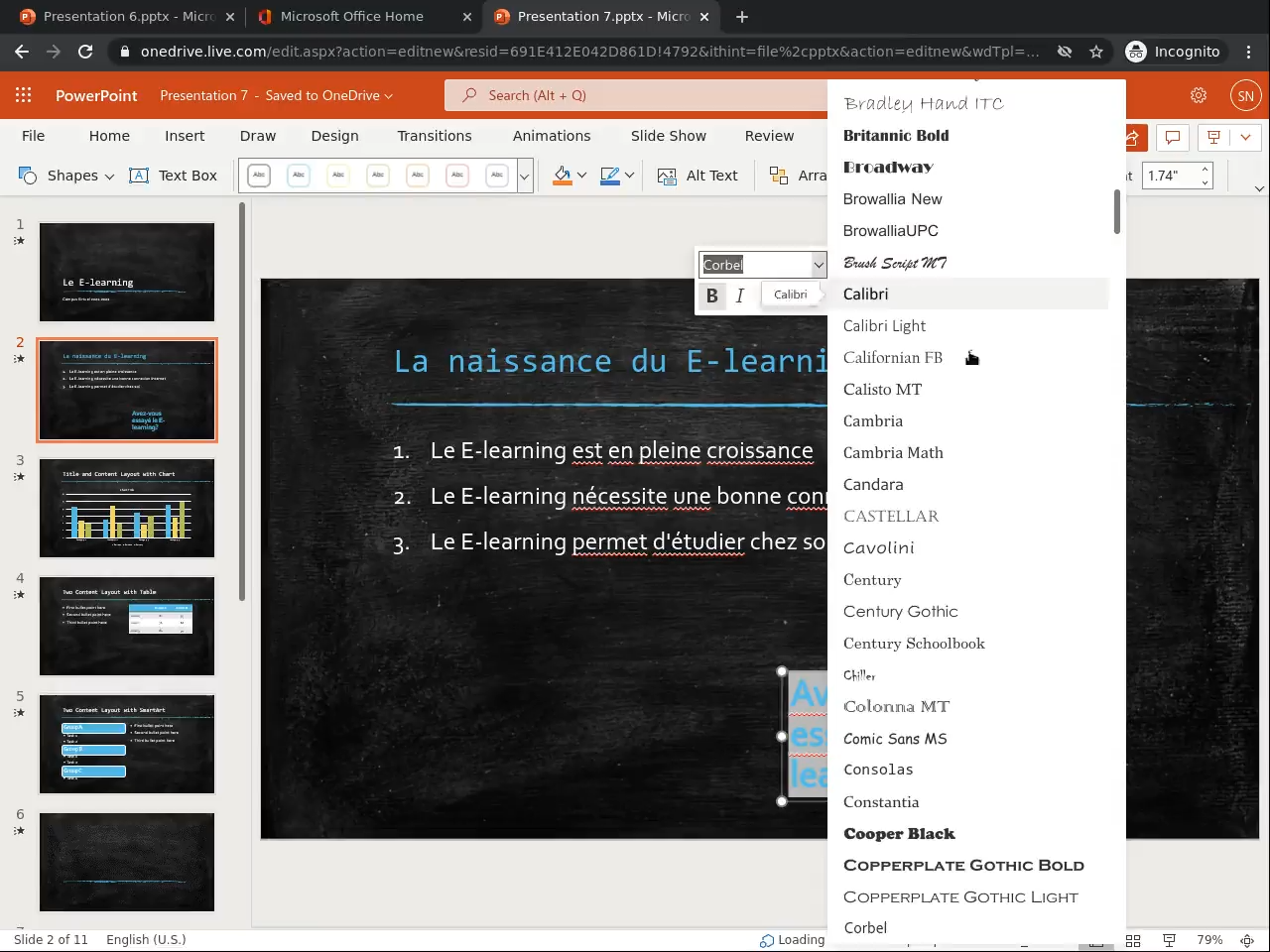
Task: Open the Transitions tab
Action: pos(434,136)
